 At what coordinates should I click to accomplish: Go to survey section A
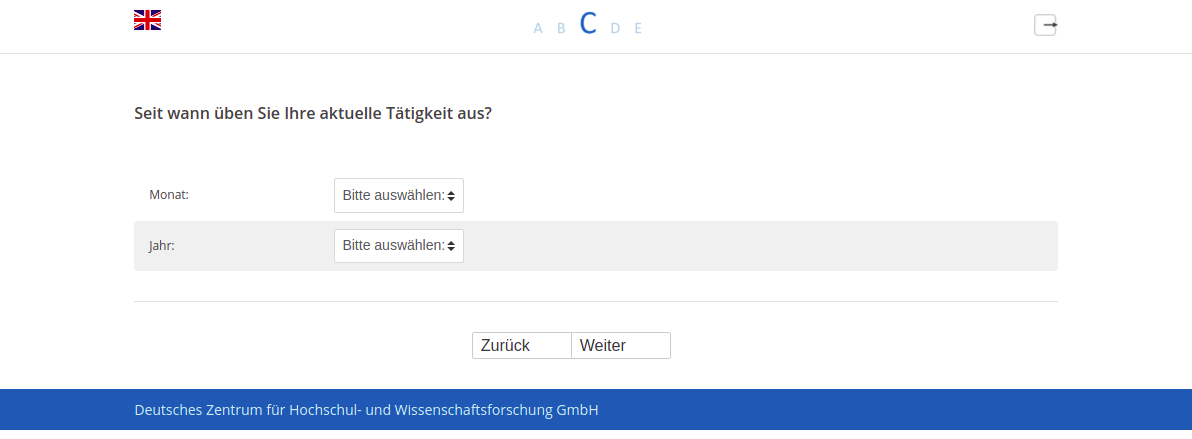click(x=538, y=29)
